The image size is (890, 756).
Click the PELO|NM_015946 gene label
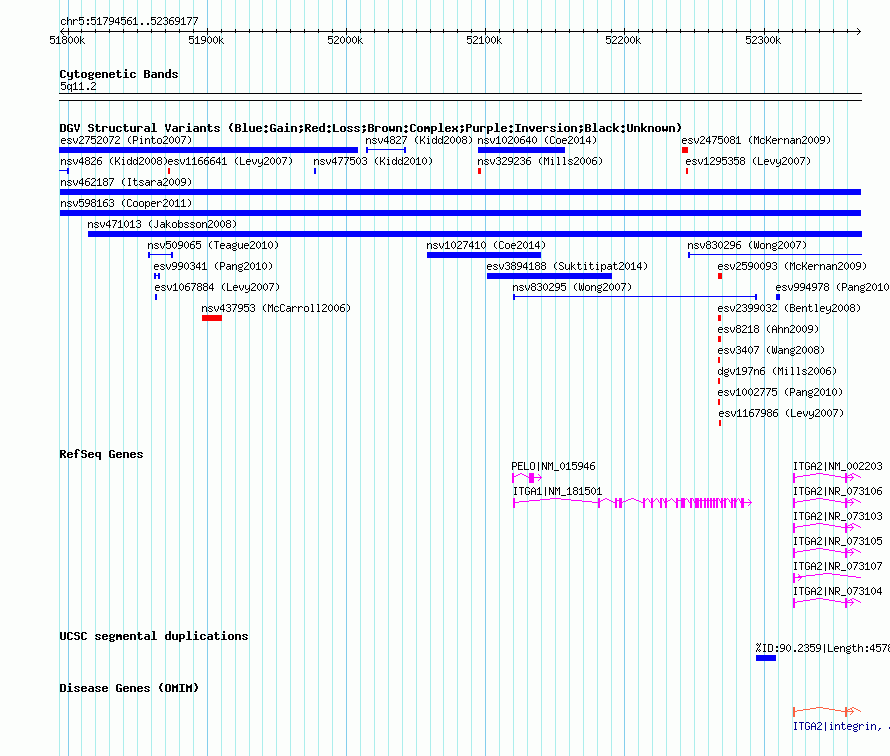coord(553,466)
